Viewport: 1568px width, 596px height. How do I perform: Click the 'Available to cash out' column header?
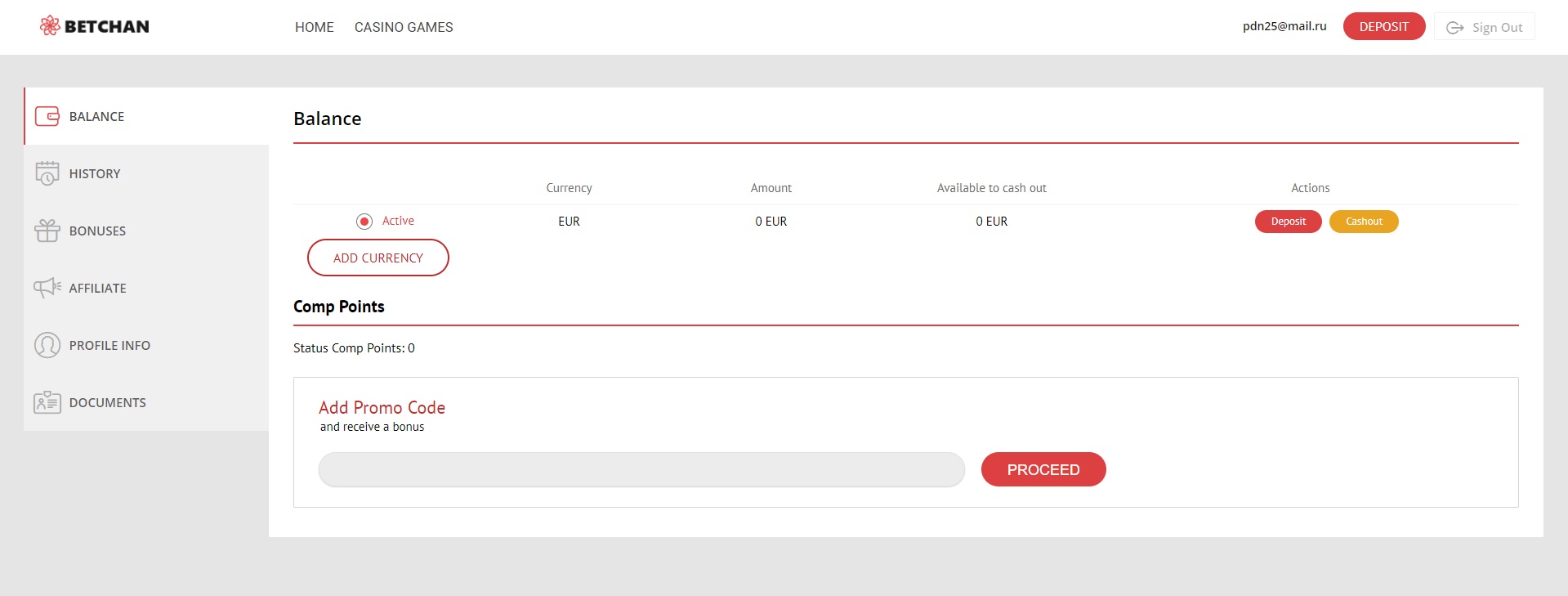coord(992,188)
